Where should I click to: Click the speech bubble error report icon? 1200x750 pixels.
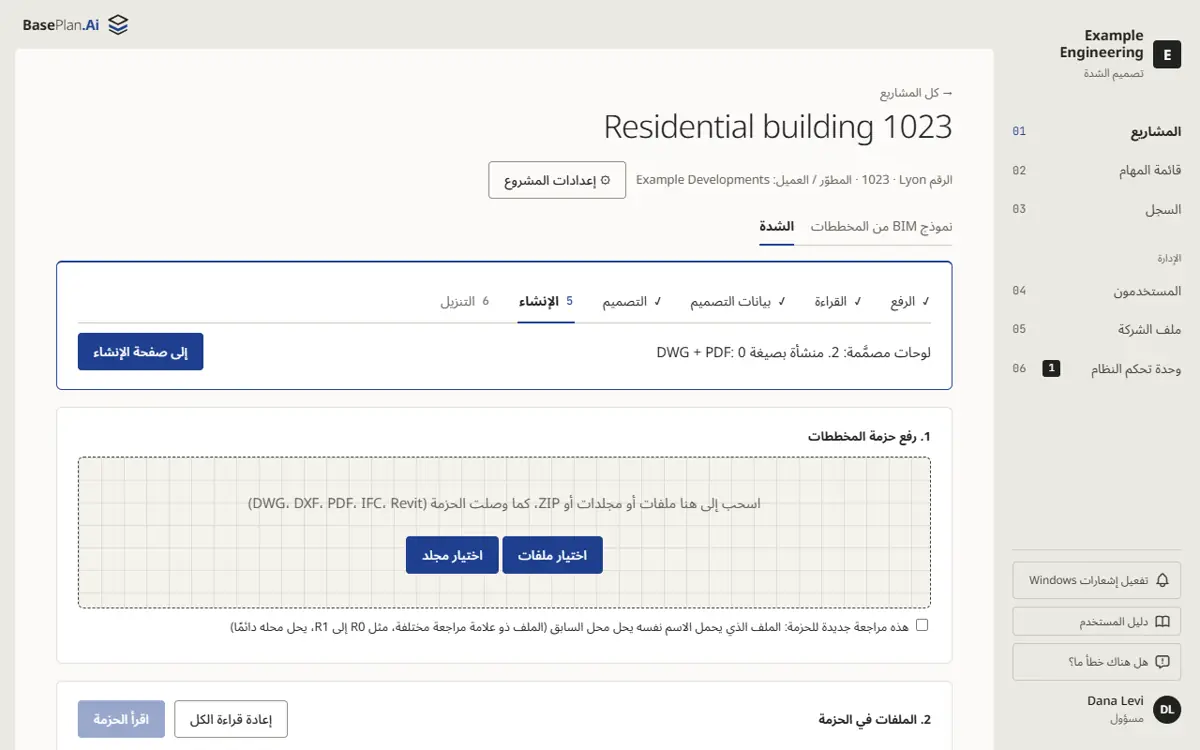(x=1162, y=662)
